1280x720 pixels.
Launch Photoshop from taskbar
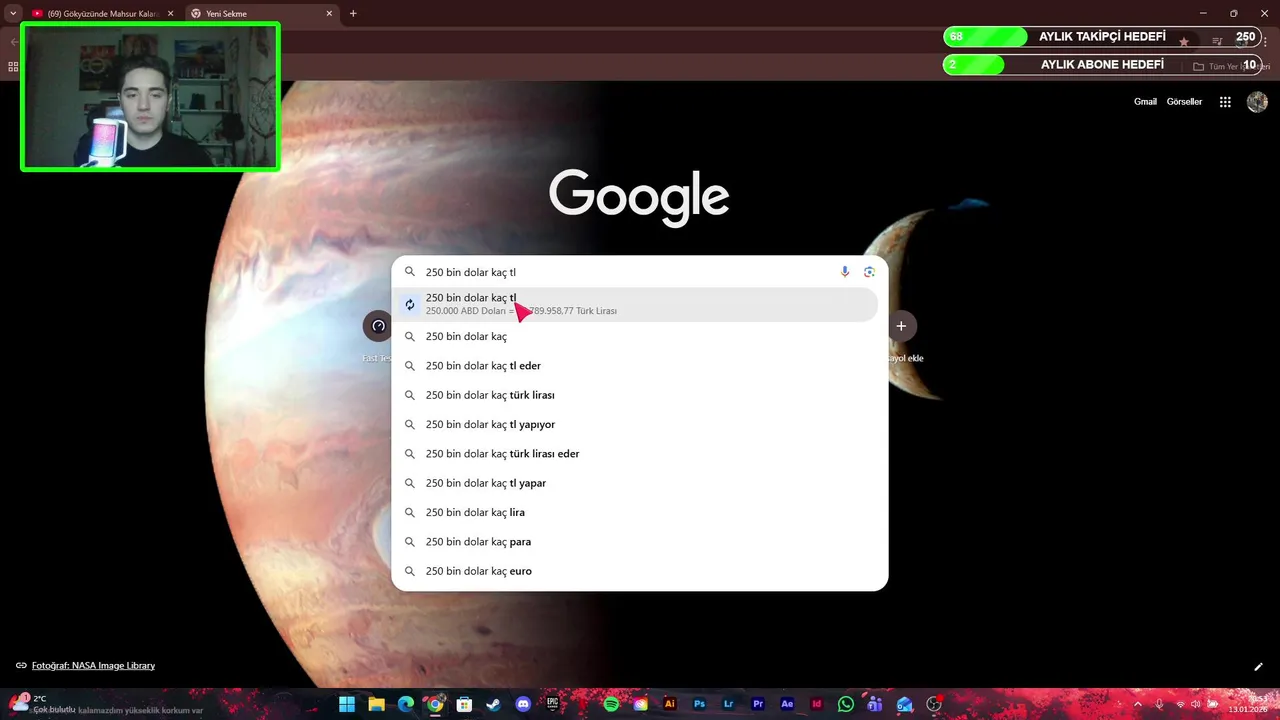pyautogui.click(x=699, y=704)
